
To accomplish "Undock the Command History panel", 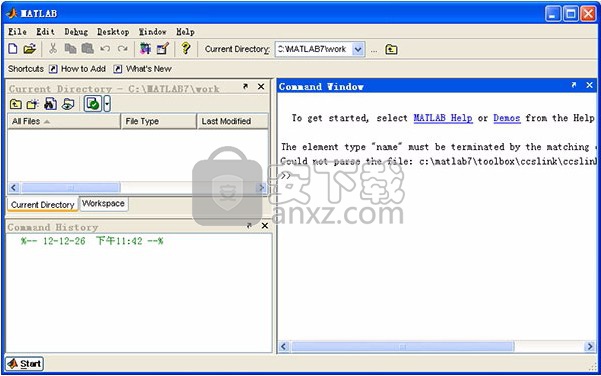I will coord(249,225).
